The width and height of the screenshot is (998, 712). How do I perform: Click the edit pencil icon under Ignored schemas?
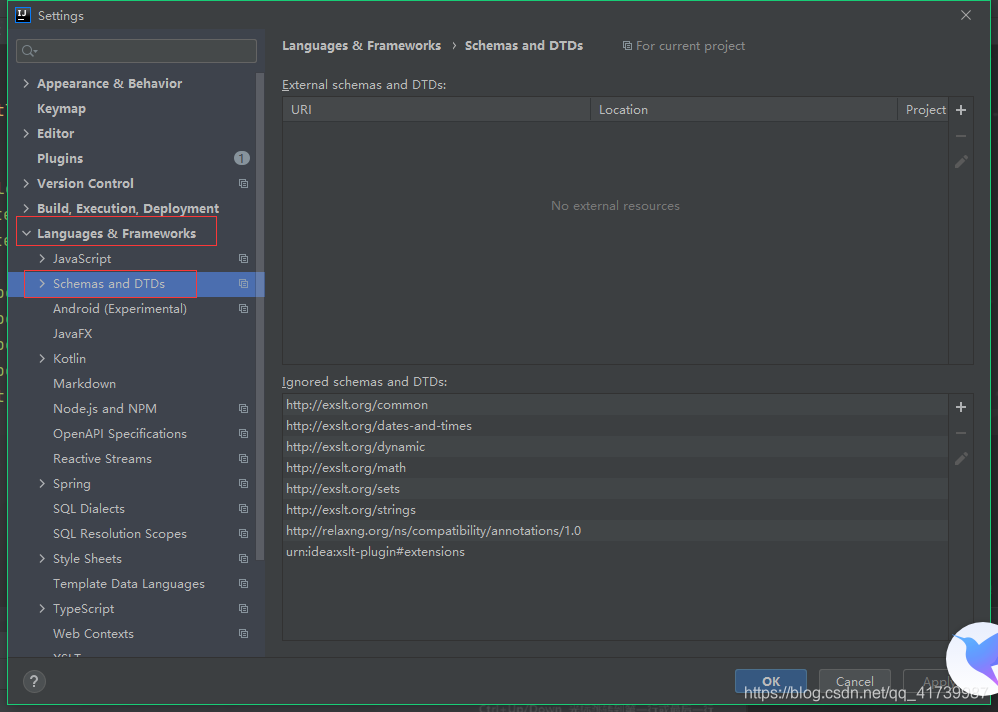coord(961,459)
